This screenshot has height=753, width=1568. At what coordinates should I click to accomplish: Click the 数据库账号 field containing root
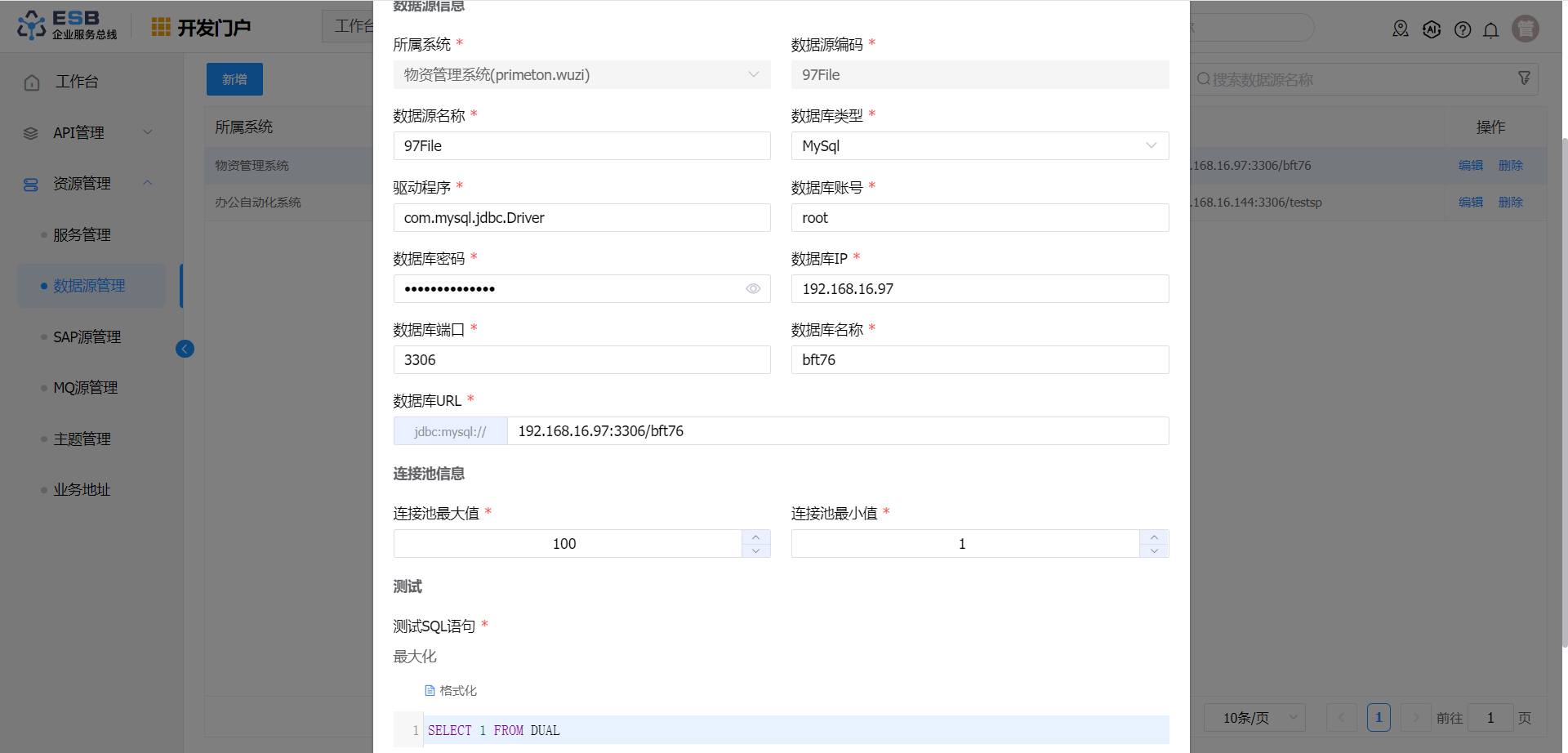coord(980,218)
